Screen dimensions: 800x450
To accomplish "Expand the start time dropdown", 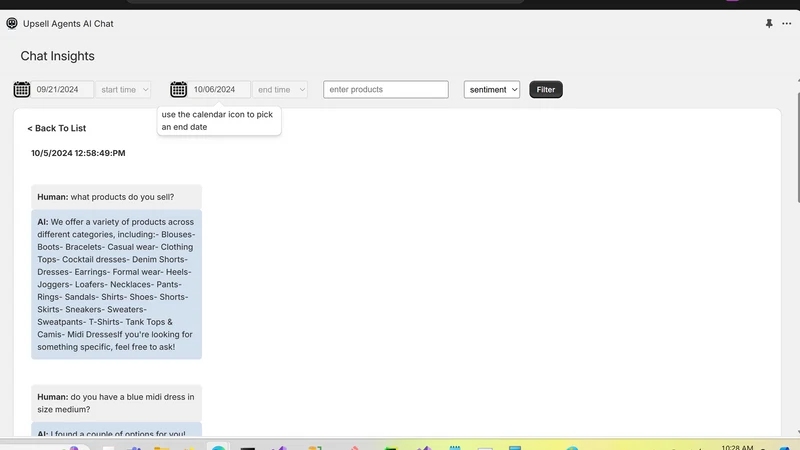I will pyautogui.click(x=124, y=89).
